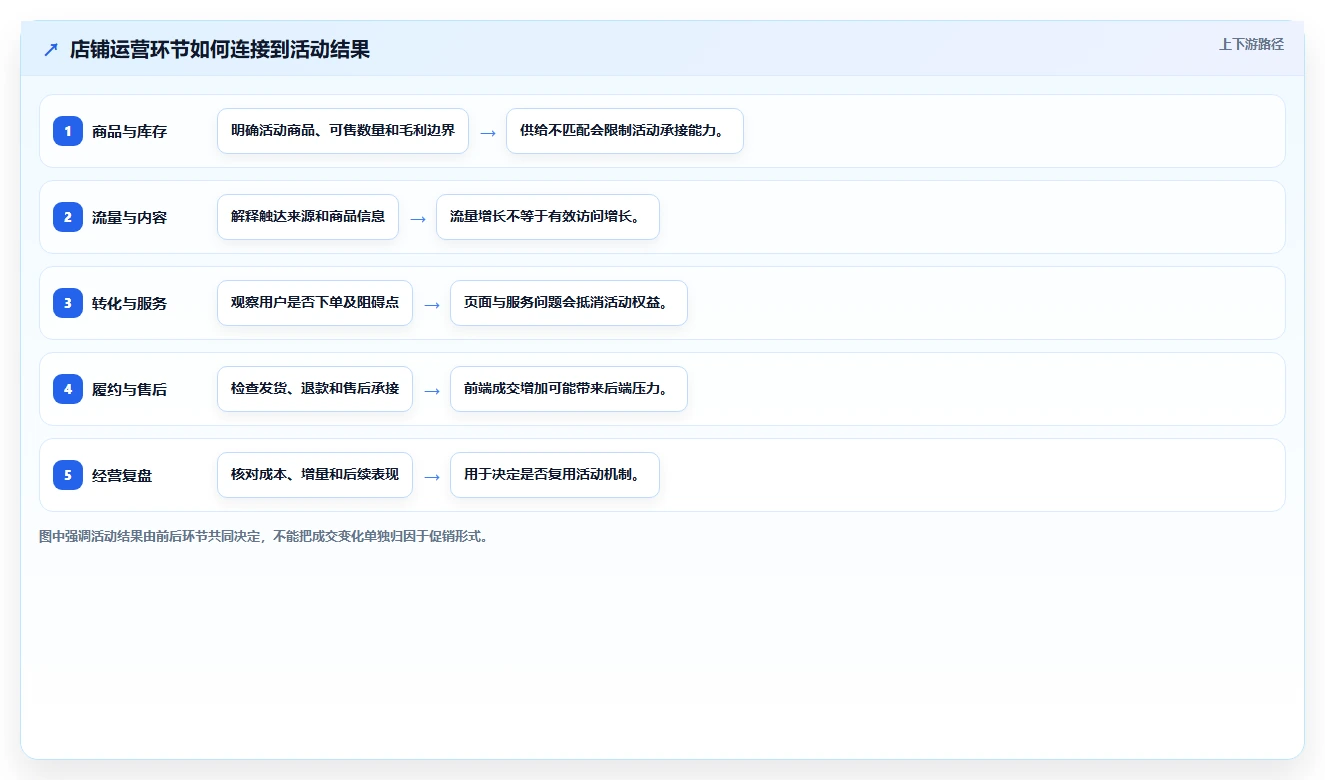Click the heading 店铺运营环节如何连接到活动结果
This screenshot has width=1325, height=780.
coord(220,49)
